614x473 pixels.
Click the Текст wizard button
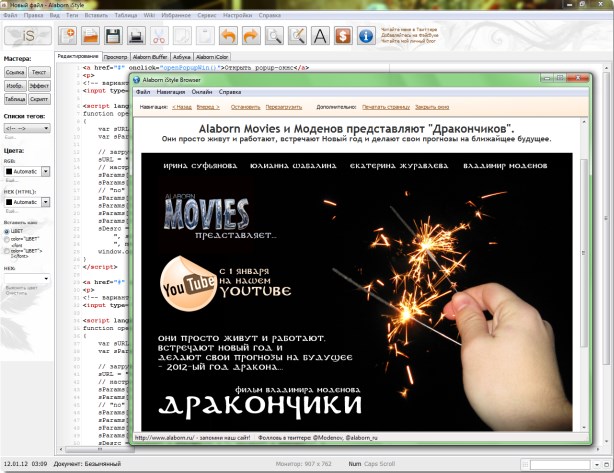pos(39,72)
